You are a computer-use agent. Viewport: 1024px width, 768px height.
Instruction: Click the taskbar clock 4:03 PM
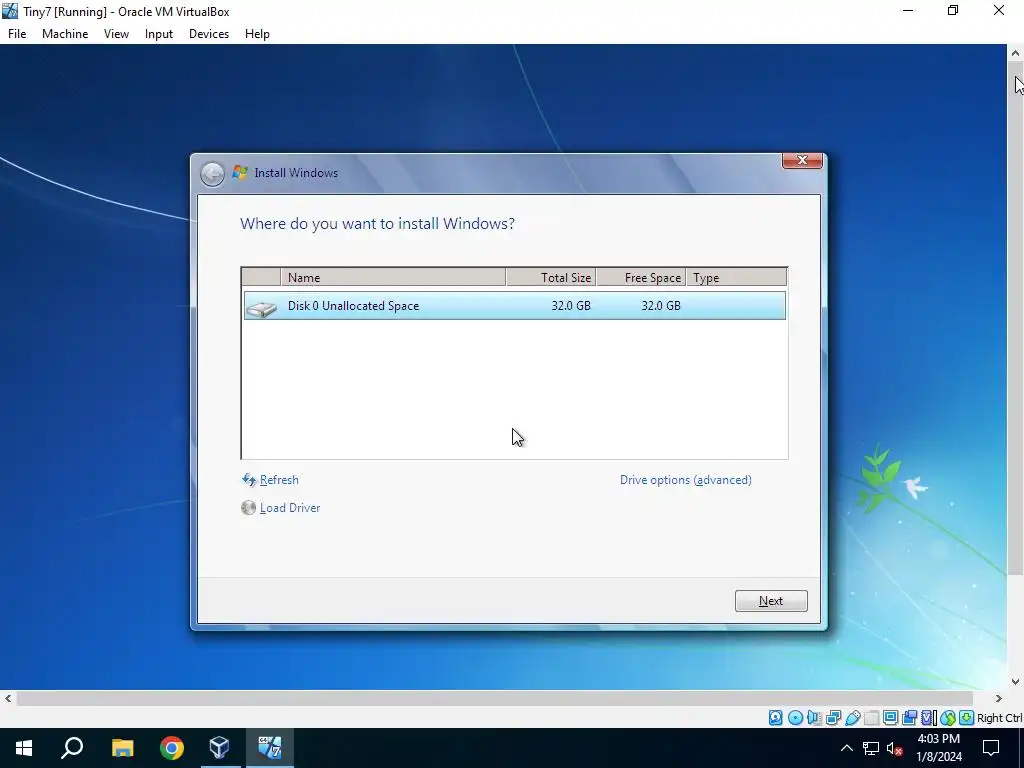[x=938, y=739]
